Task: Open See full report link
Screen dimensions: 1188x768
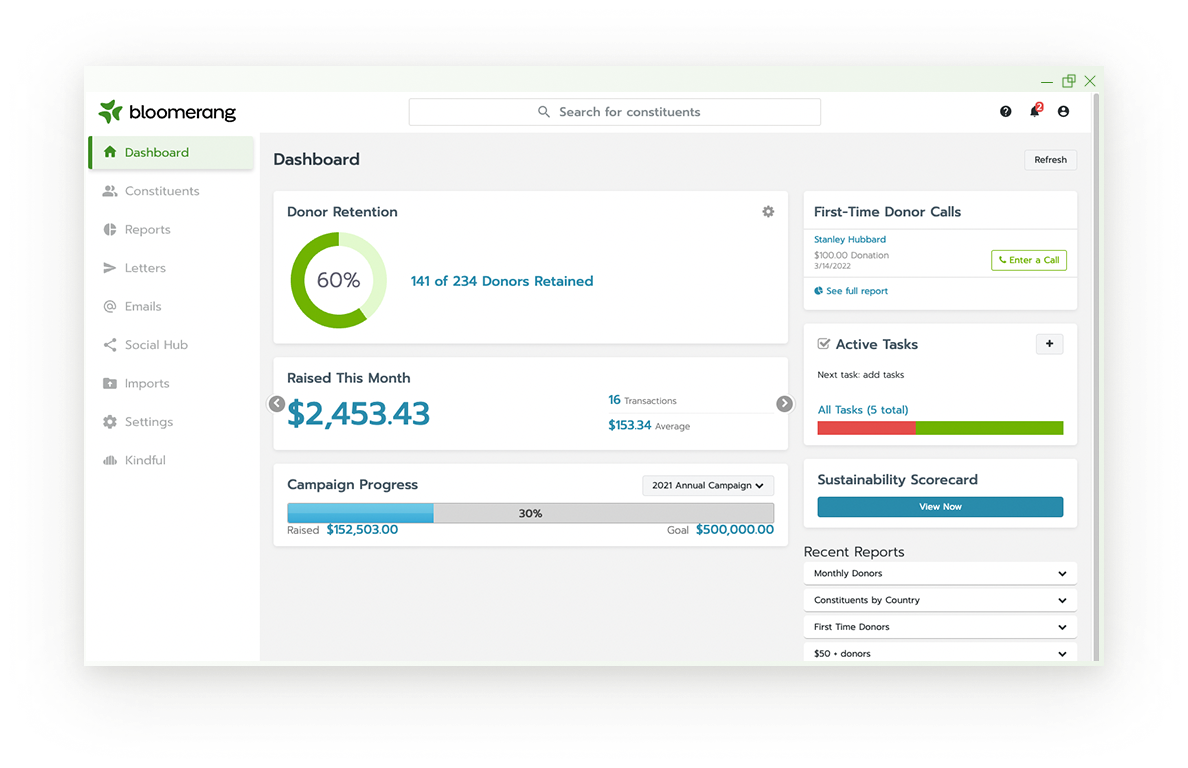Action: click(x=856, y=291)
